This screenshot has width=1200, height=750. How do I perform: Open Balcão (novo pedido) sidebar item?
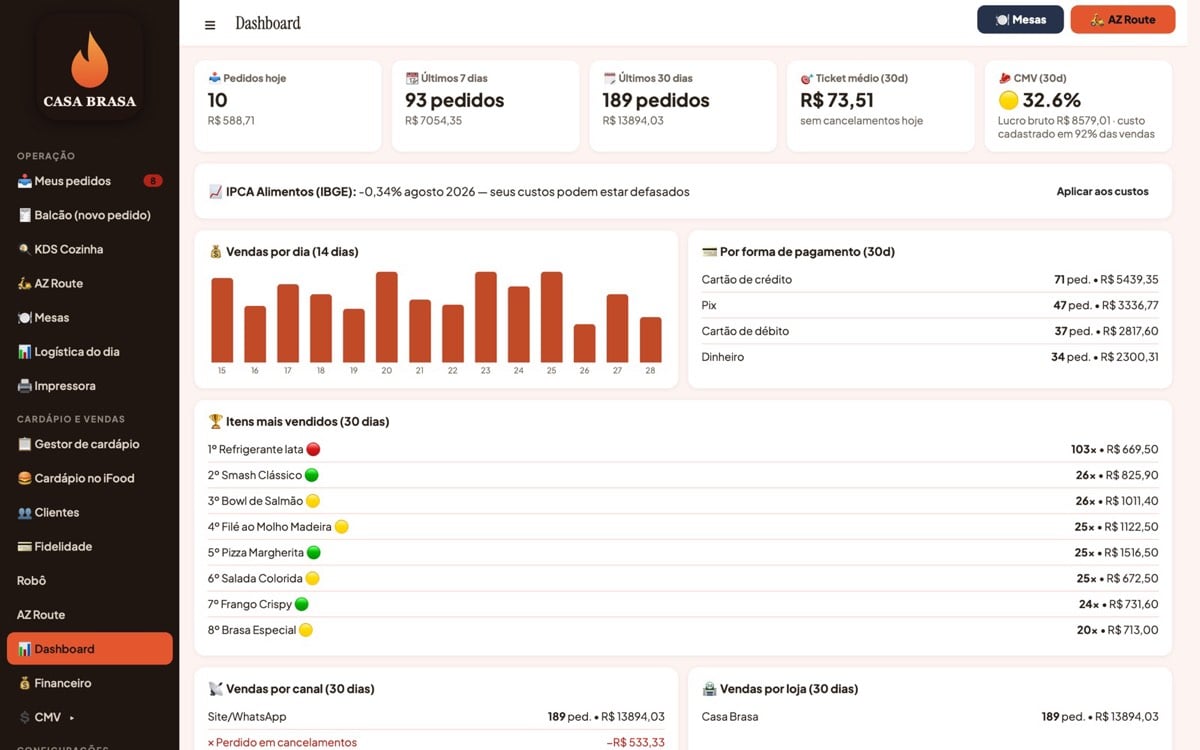(90, 215)
